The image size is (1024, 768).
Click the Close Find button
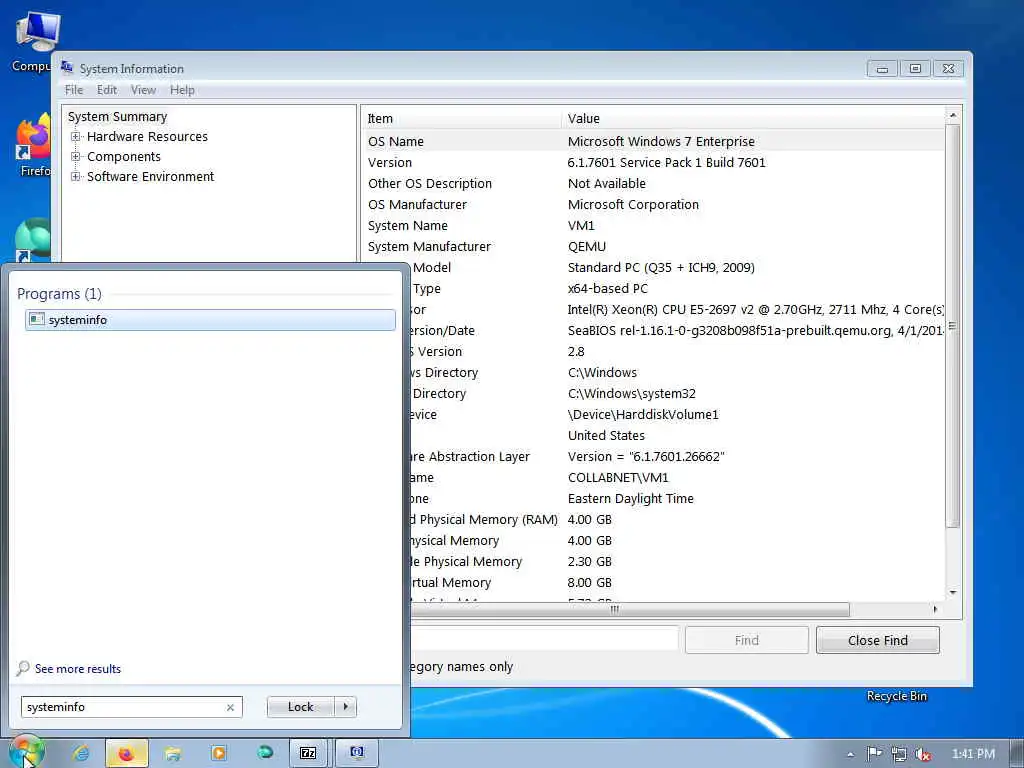pyautogui.click(x=878, y=641)
